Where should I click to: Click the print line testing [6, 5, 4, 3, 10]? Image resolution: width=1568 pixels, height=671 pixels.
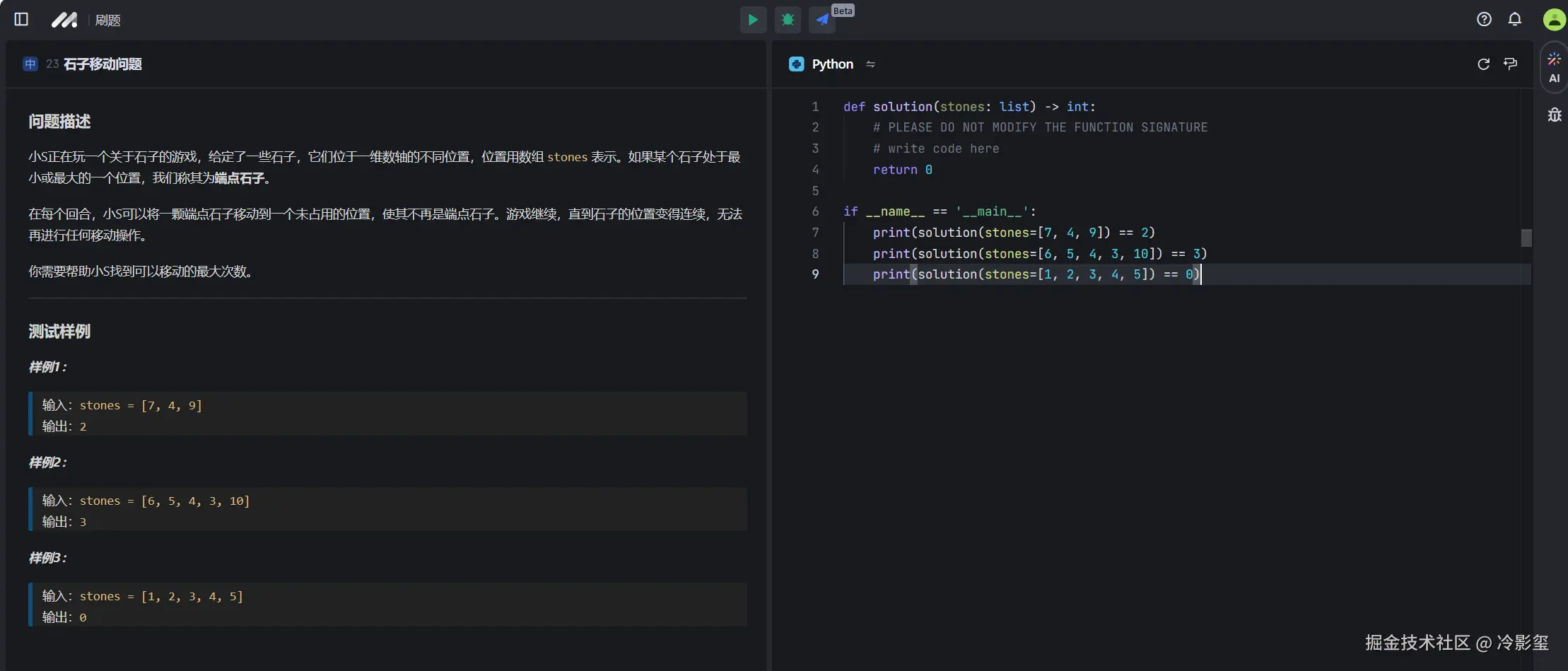pyautogui.click(x=1040, y=253)
